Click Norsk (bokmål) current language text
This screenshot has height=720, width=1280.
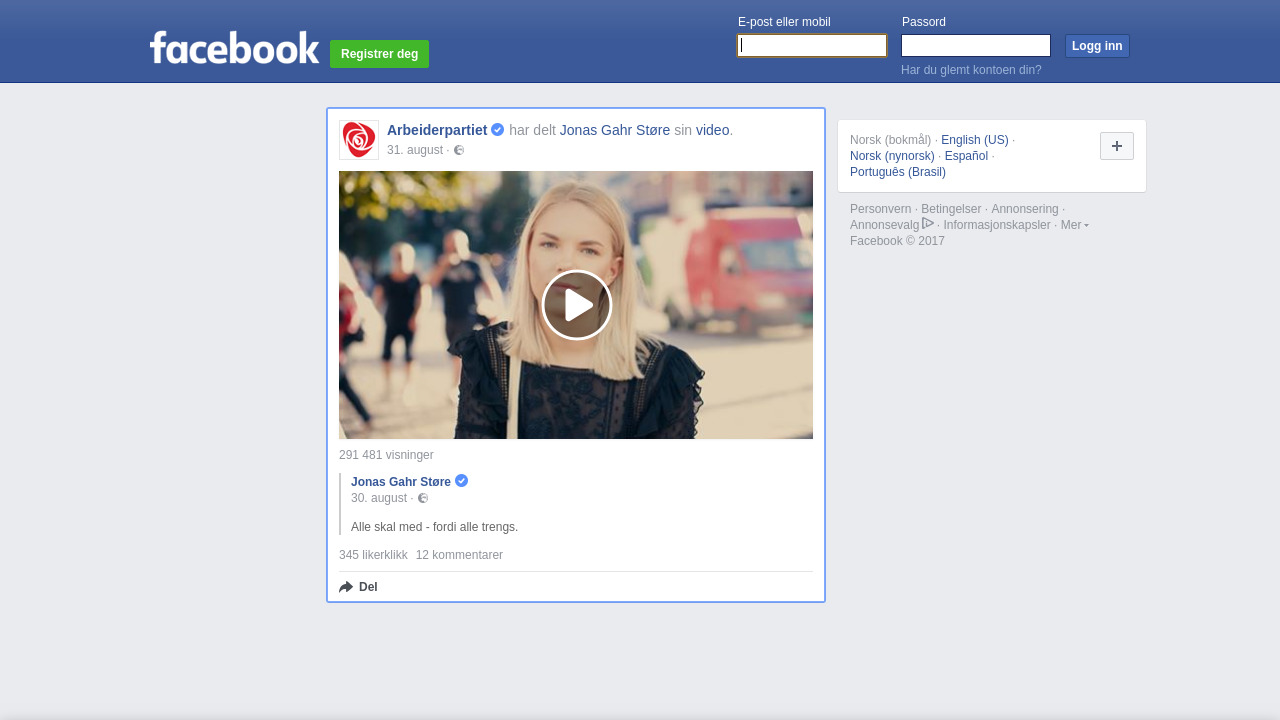click(x=890, y=140)
